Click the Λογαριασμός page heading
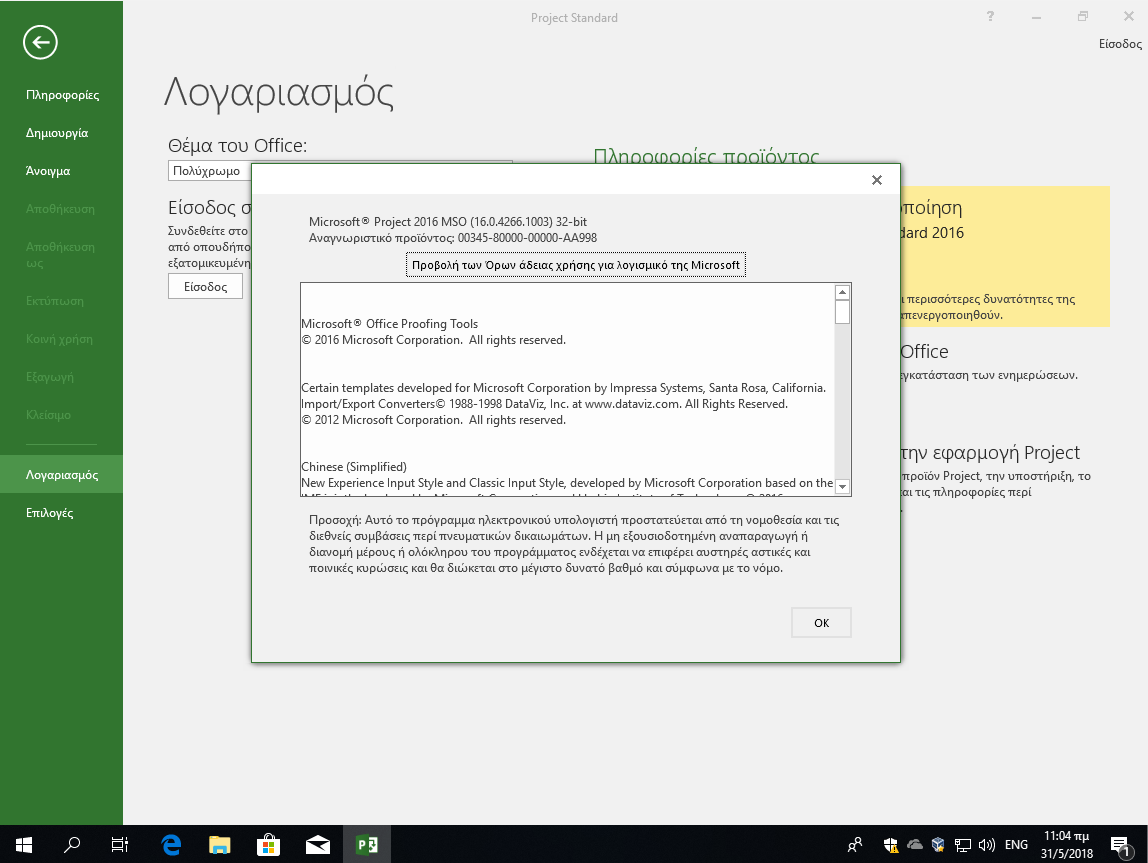Screen dimensions: 1148x863 click(x=279, y=94)
